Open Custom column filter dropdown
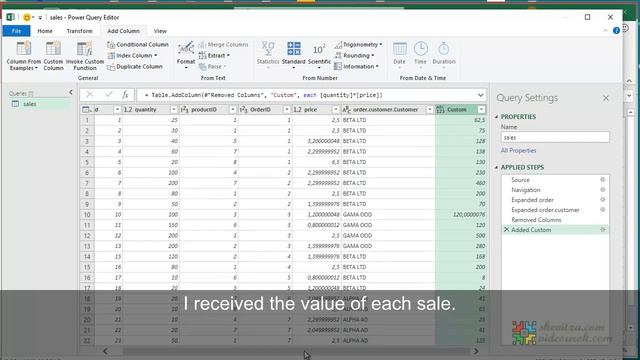 coord(482,109)
